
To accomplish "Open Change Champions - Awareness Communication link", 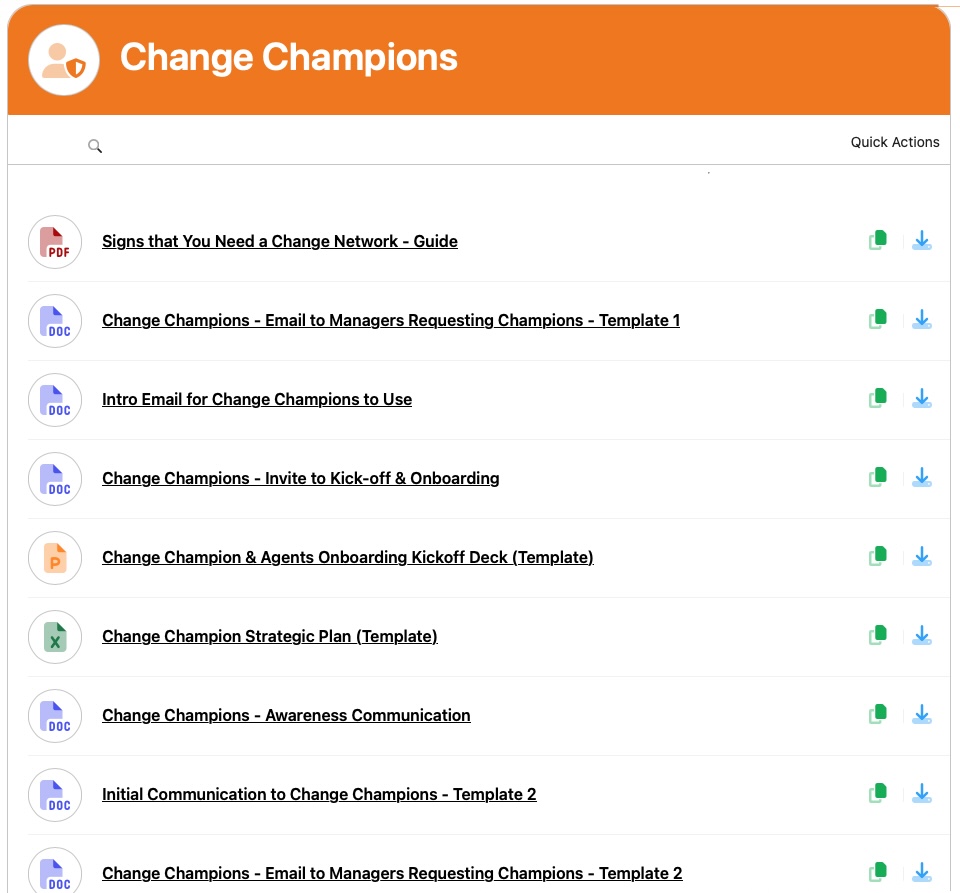I will click(x=286, y=716).
